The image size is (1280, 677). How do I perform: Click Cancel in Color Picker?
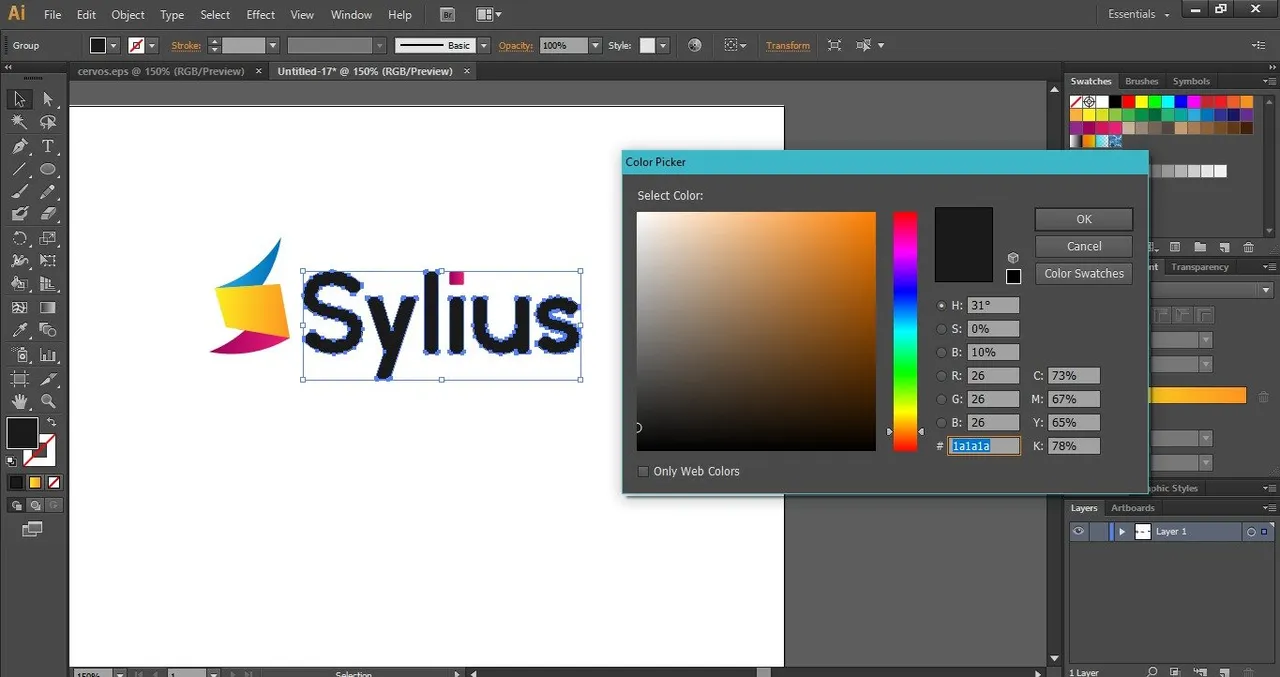coord(1084,246)
